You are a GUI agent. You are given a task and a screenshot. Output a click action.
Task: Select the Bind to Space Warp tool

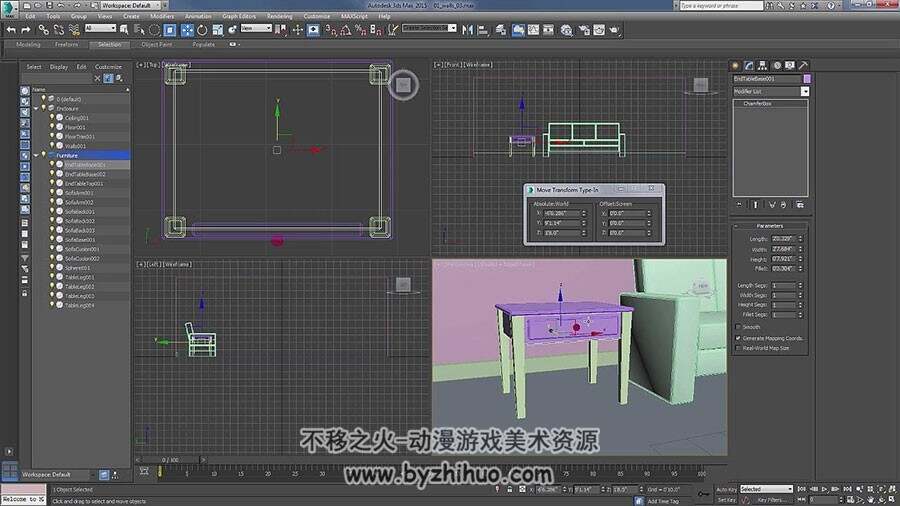click(x=74, y=29)
